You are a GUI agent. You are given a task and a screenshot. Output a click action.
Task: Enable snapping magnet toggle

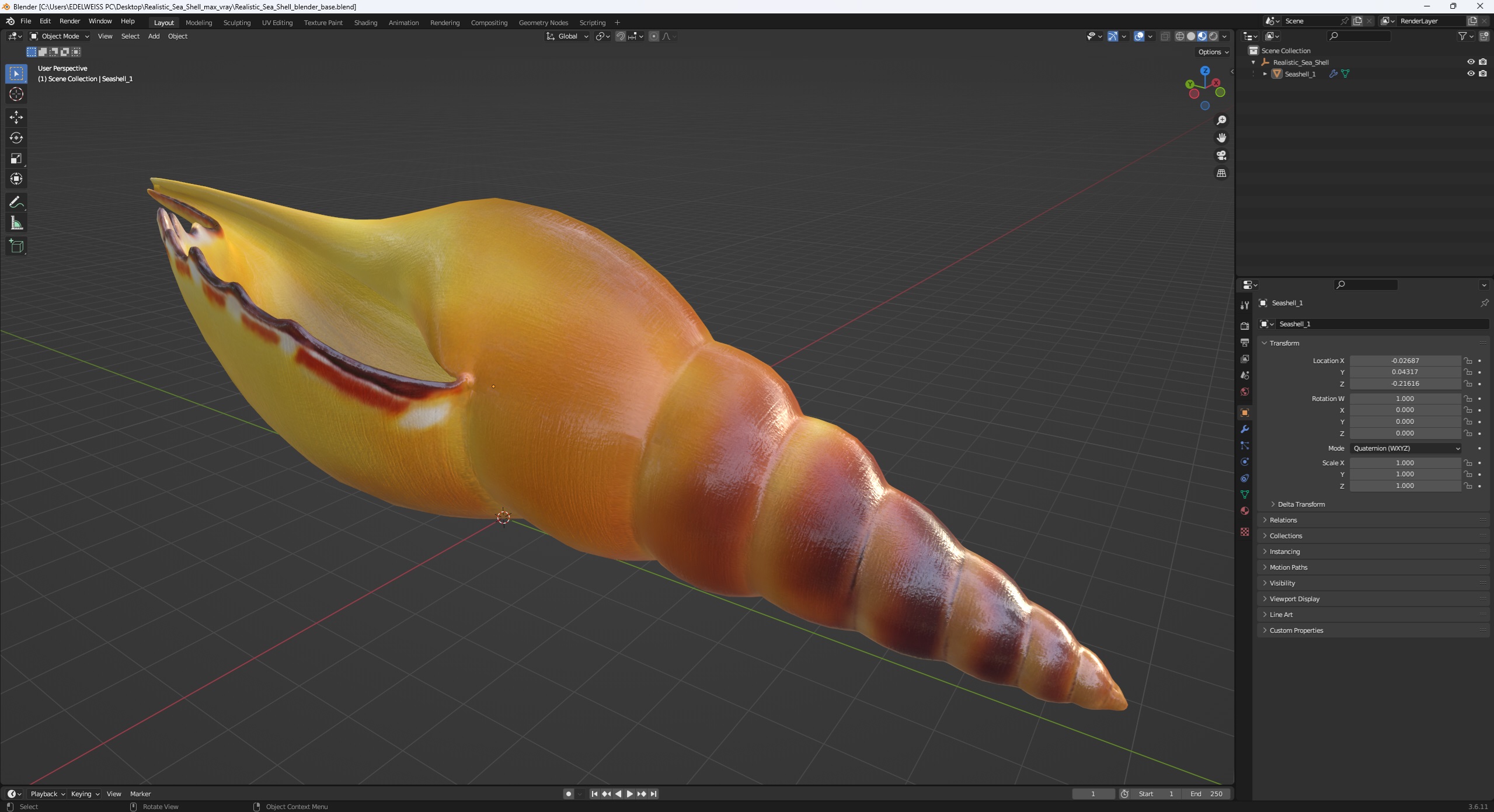621,36
